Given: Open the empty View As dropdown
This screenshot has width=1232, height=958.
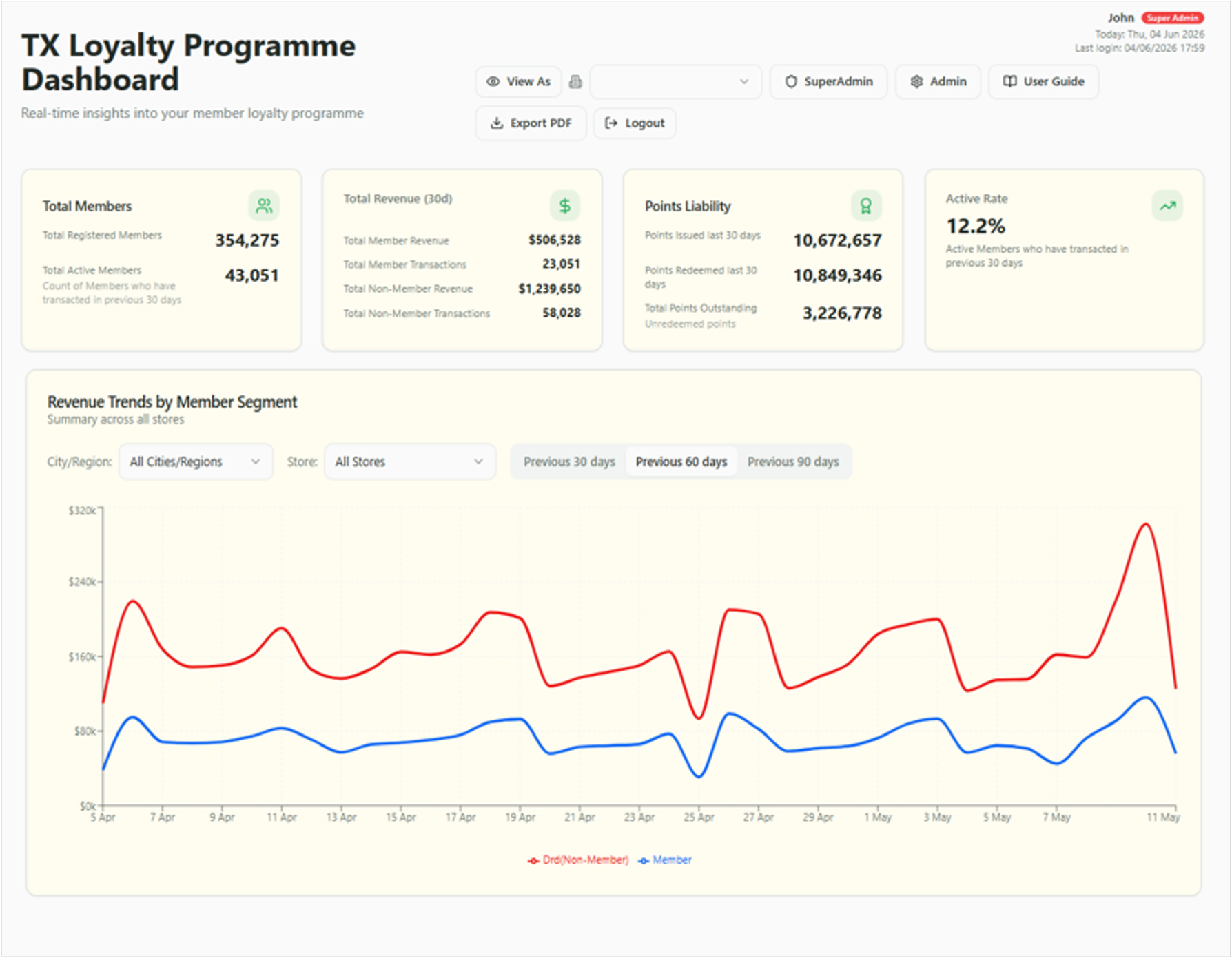Looking at the screenshot, I should [675, 82].
